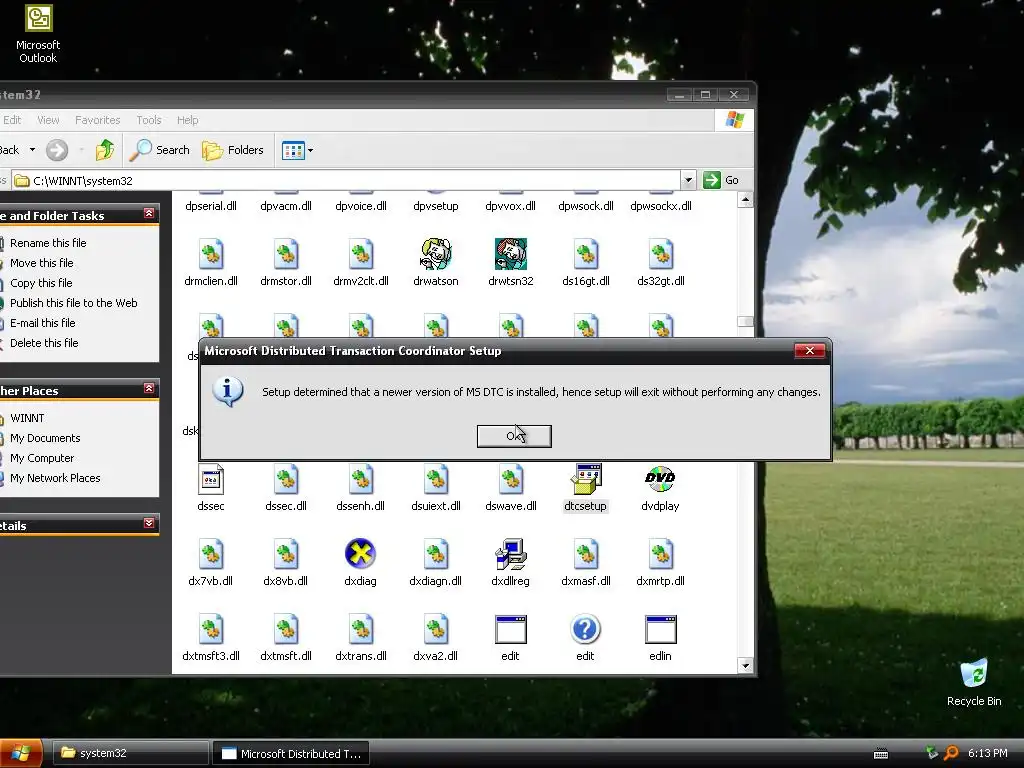Expand the address bar dropdown

click(688, 180)
